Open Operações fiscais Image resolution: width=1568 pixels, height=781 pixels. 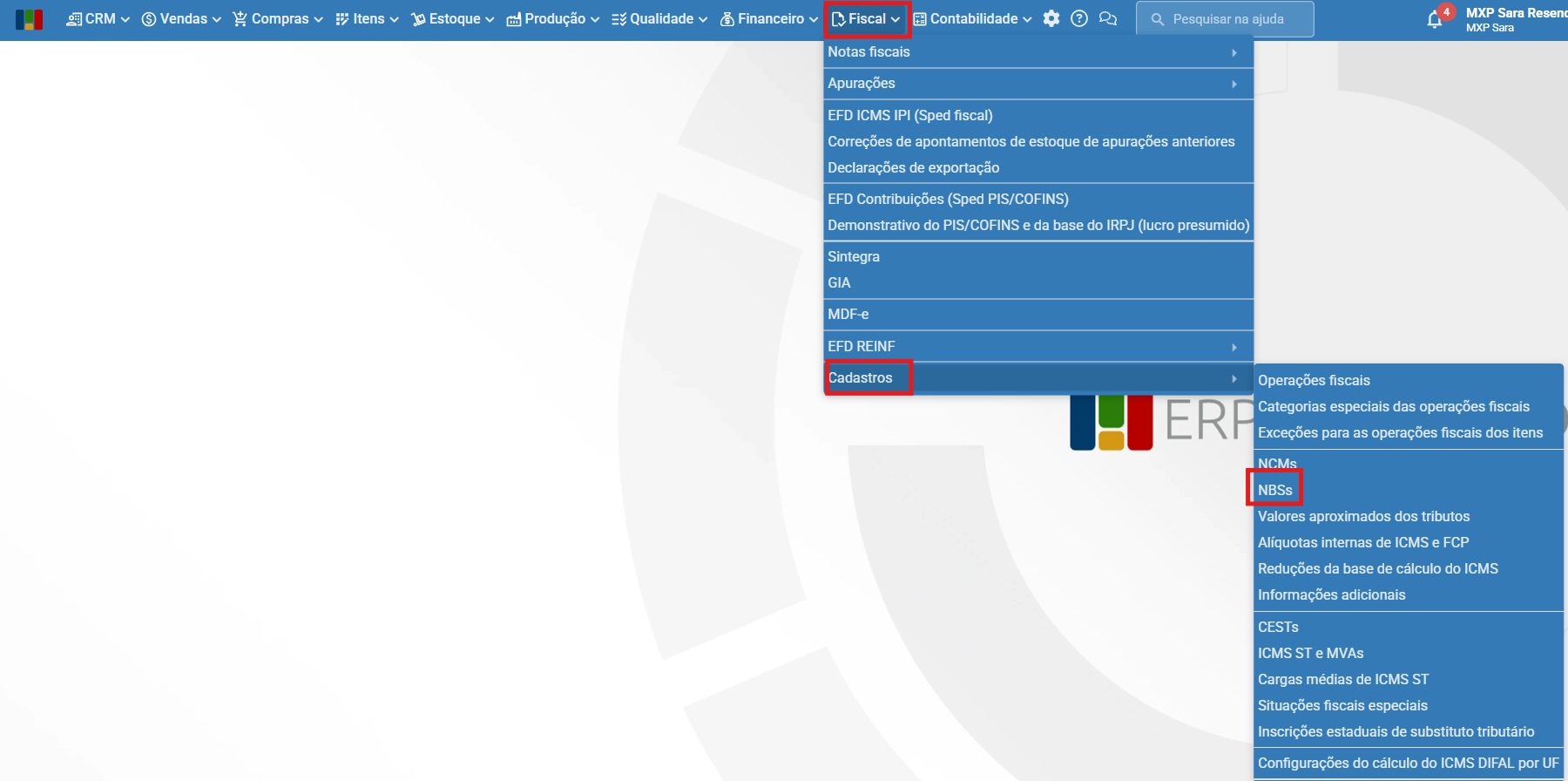point(1409,380)
